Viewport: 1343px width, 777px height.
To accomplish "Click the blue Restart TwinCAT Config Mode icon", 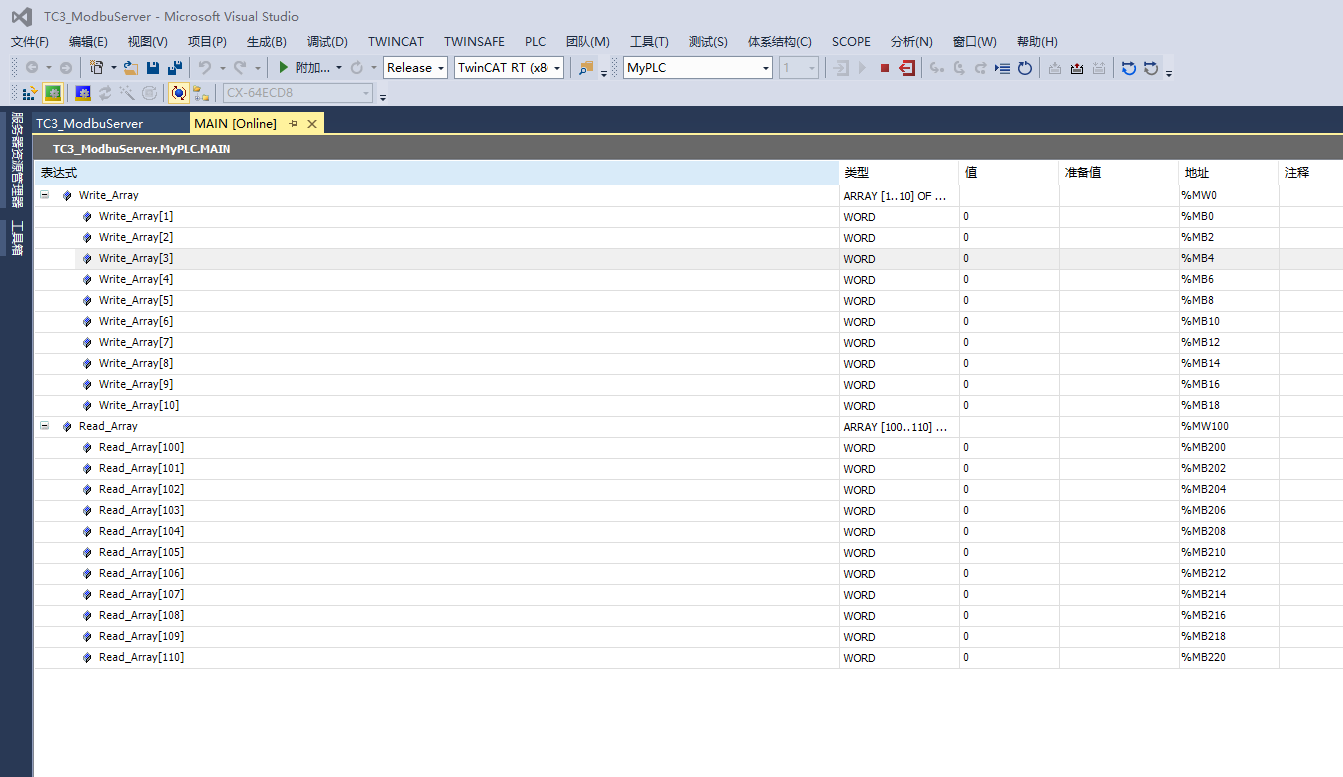I will [83, 93].
